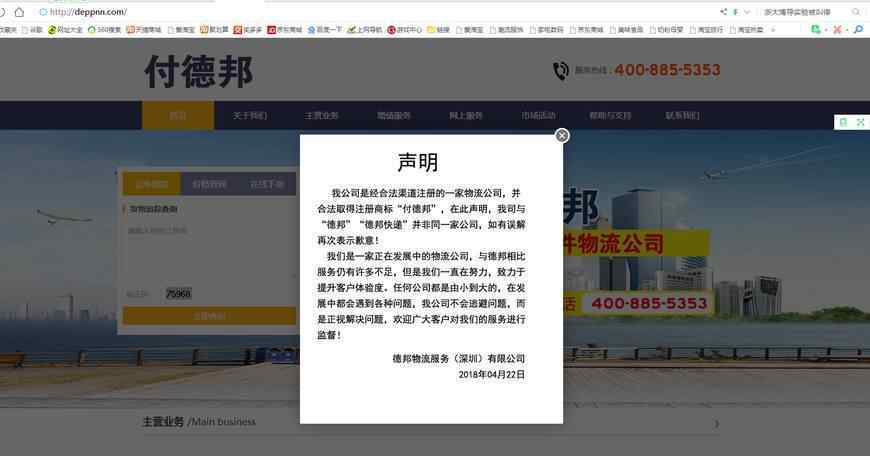Click the green extension icon in bookmarks bar
This screenshot has height=456, width=870.
pyautogui.click(x=816, y=29)
